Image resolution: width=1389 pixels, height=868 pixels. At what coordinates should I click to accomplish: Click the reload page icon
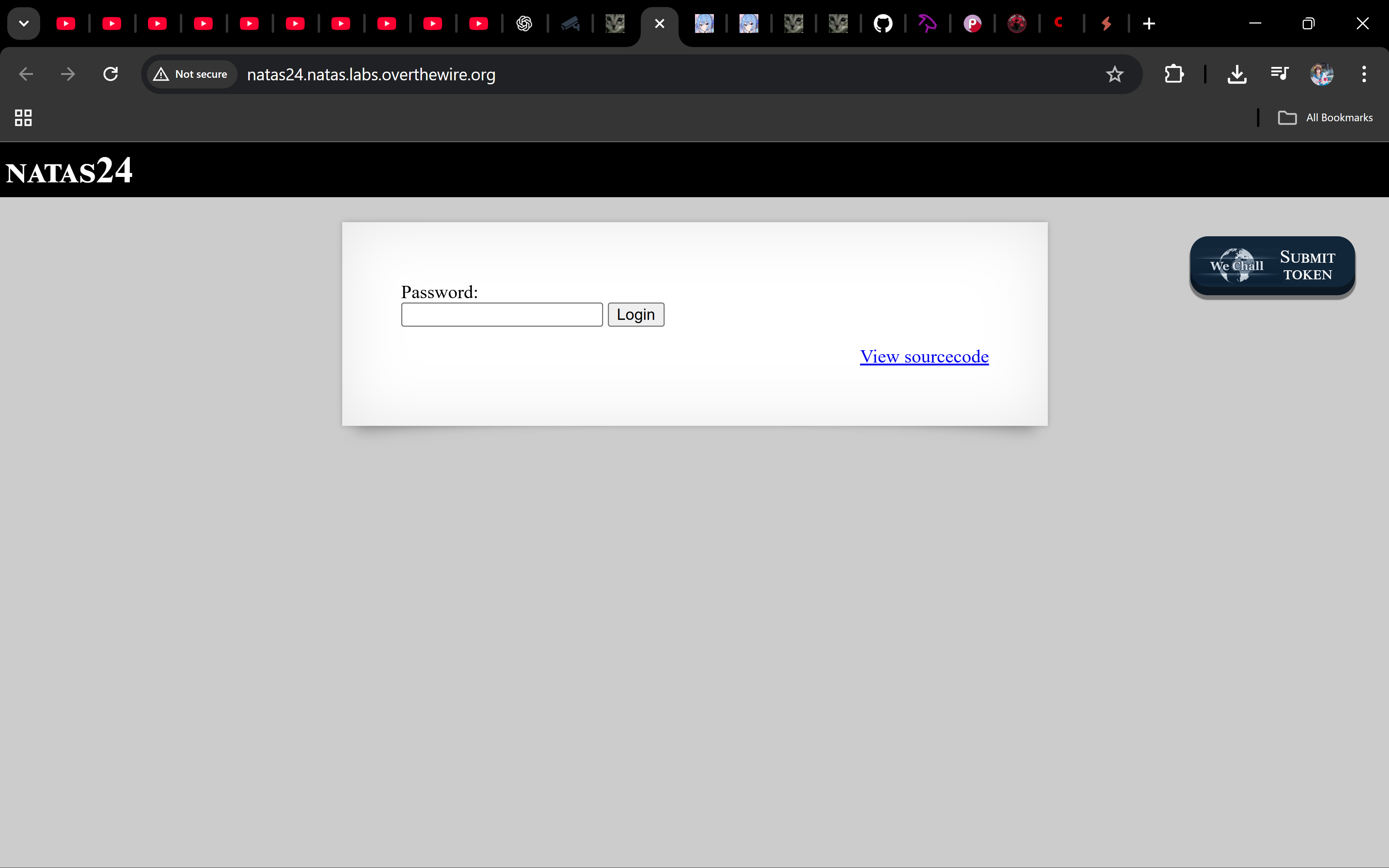111,74
